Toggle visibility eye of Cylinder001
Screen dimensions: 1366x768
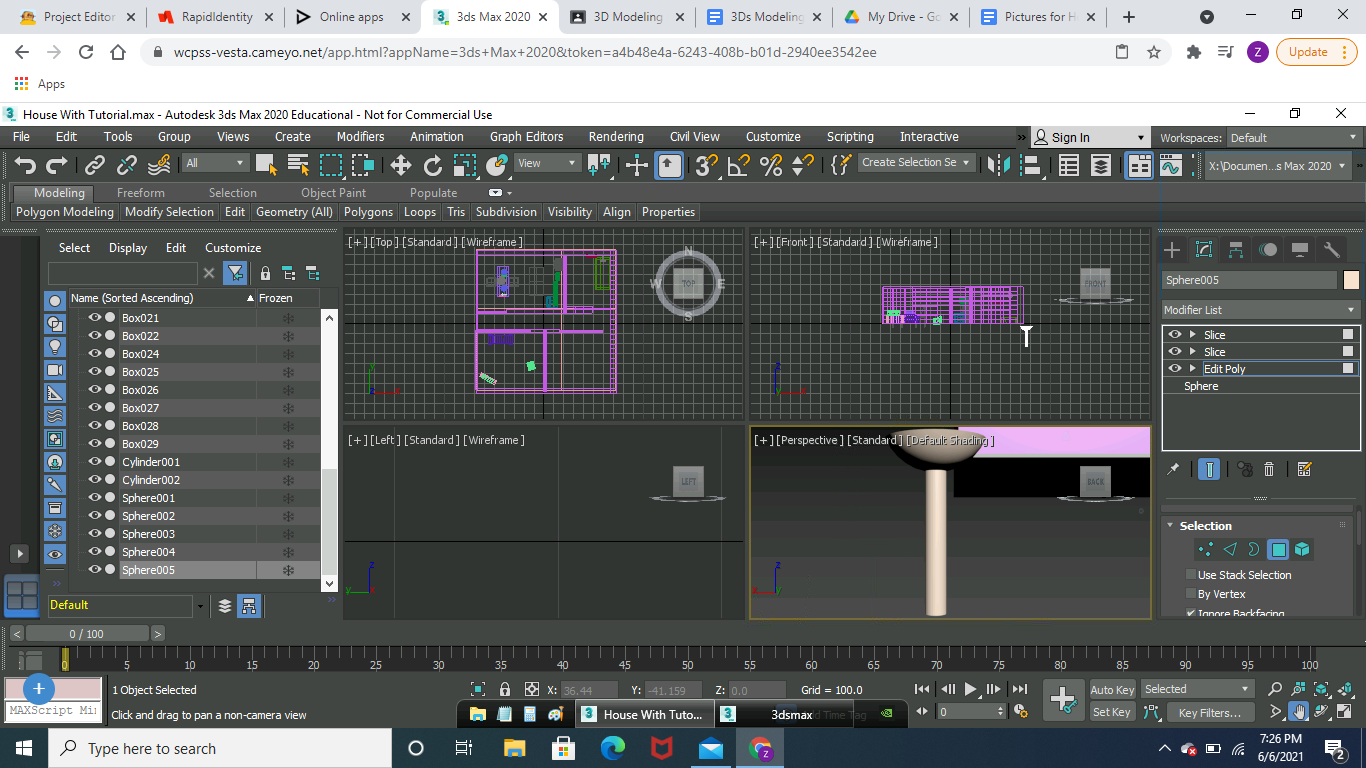95,462
